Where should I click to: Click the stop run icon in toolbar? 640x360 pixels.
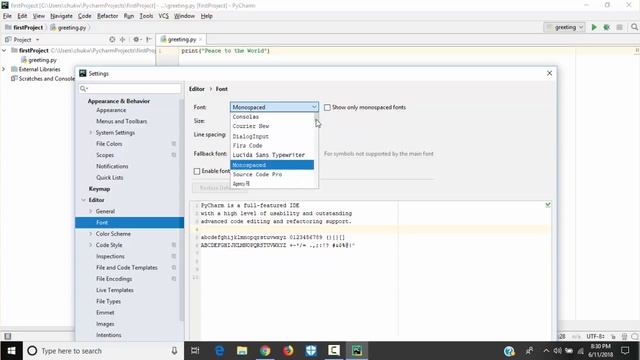[619, 27]
